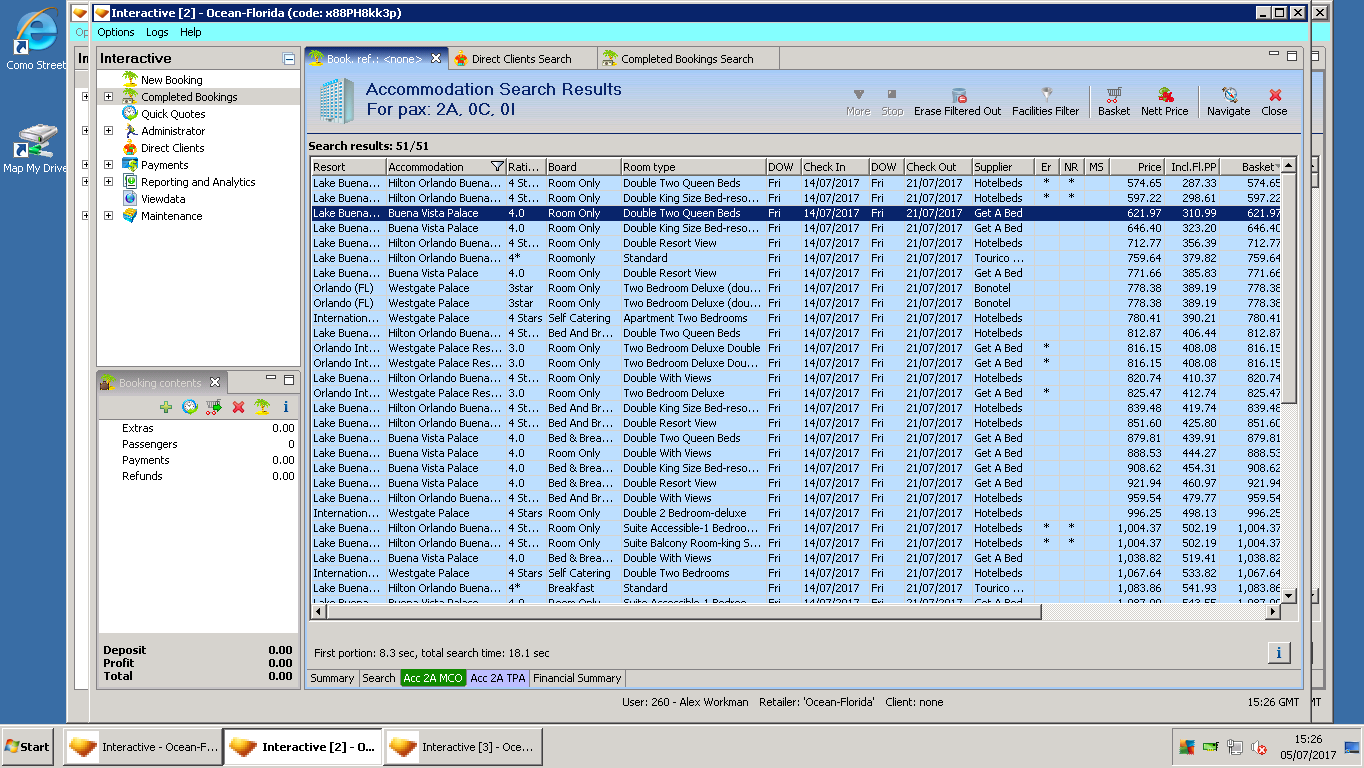Image resolution: width=1364 pixels, height=768 pixels.
Task: Click the clock icon in Booking contents toolbar
Action: [x=190, y=407]
